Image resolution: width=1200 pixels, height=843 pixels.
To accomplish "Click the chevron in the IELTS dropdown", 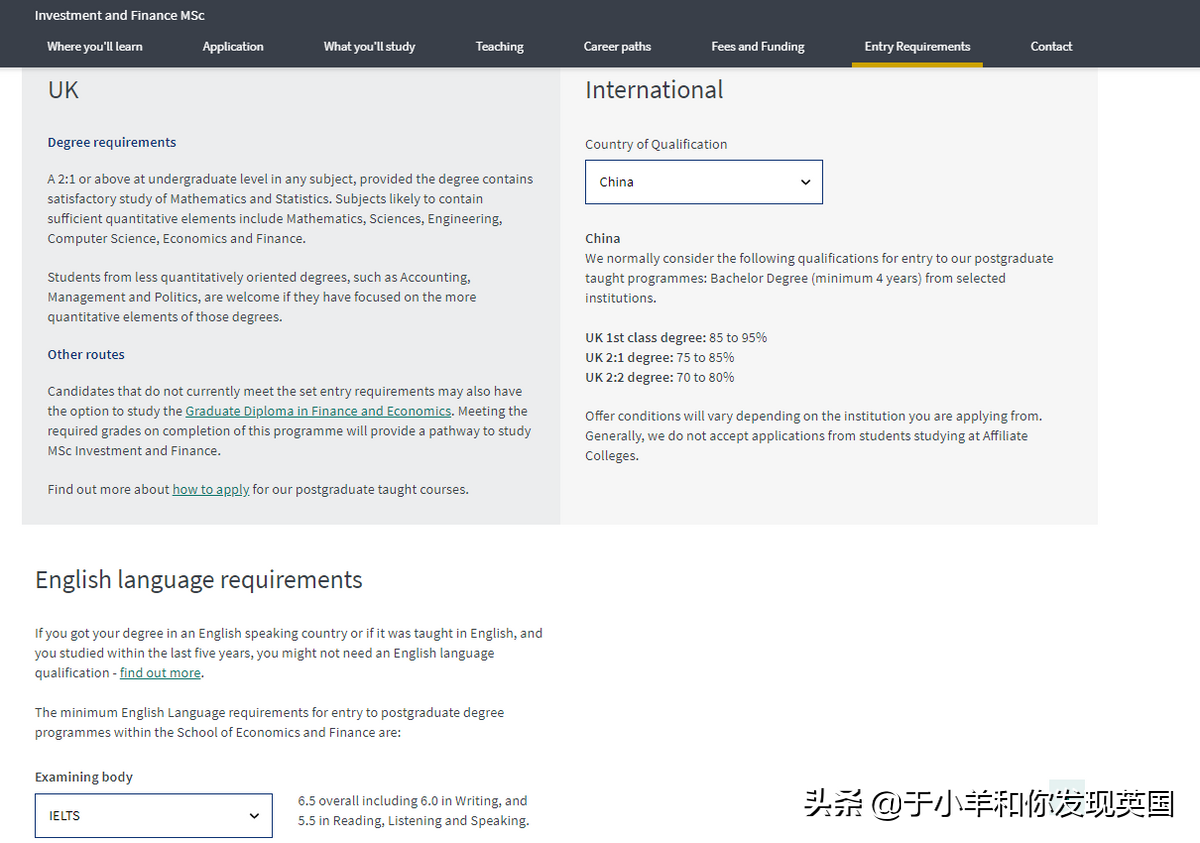I will tap(254, 816).
